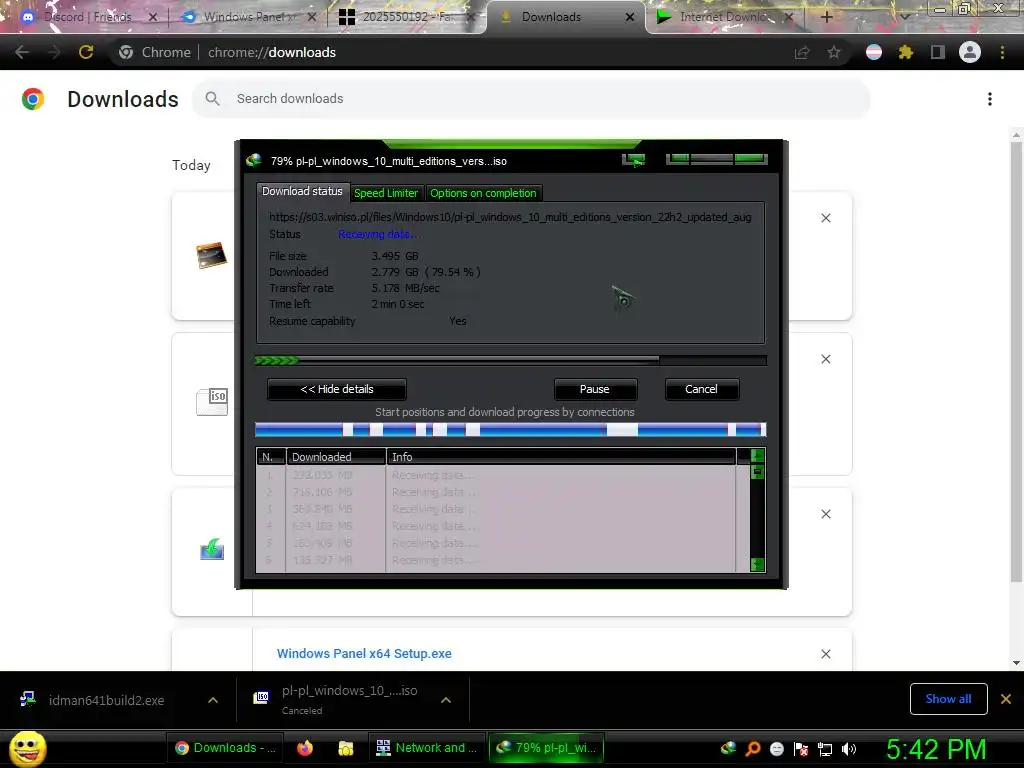Cancel the ISO download in IDM
The width and height of the screenshot is (1024, 768).
point(701,389)
